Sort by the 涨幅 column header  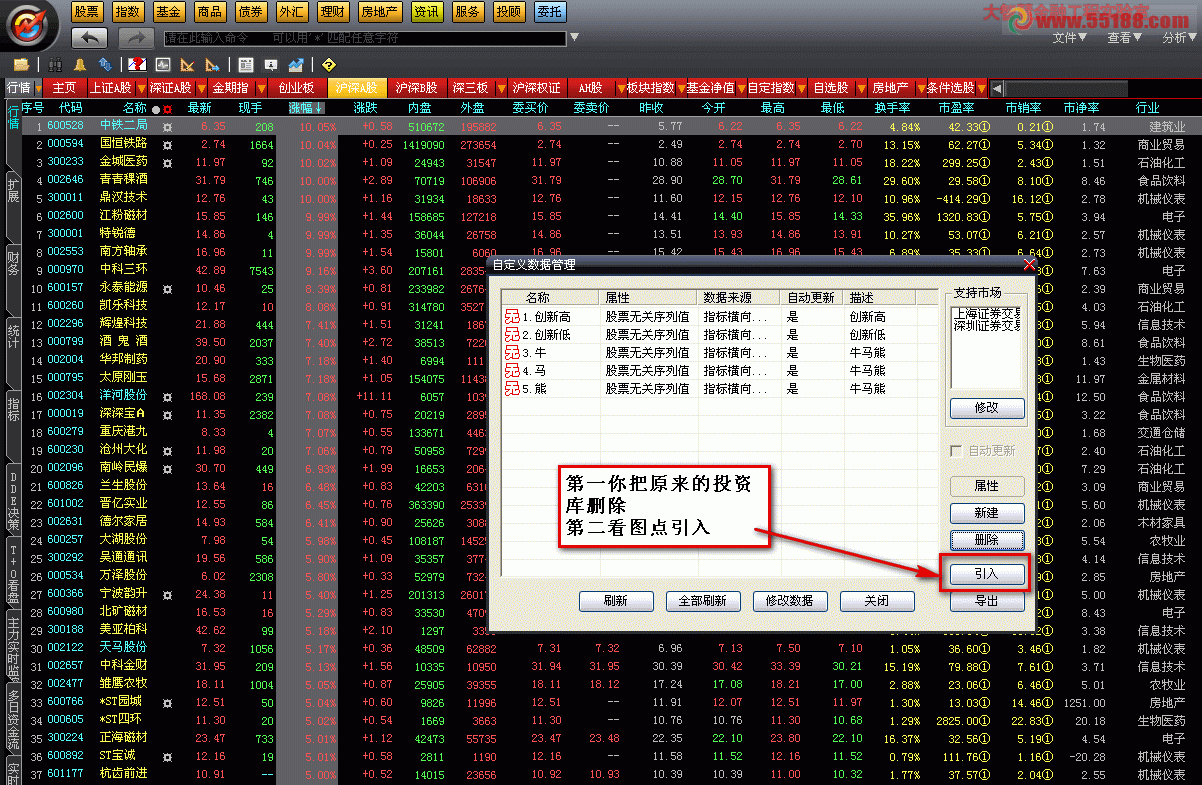tap(307, 107)
